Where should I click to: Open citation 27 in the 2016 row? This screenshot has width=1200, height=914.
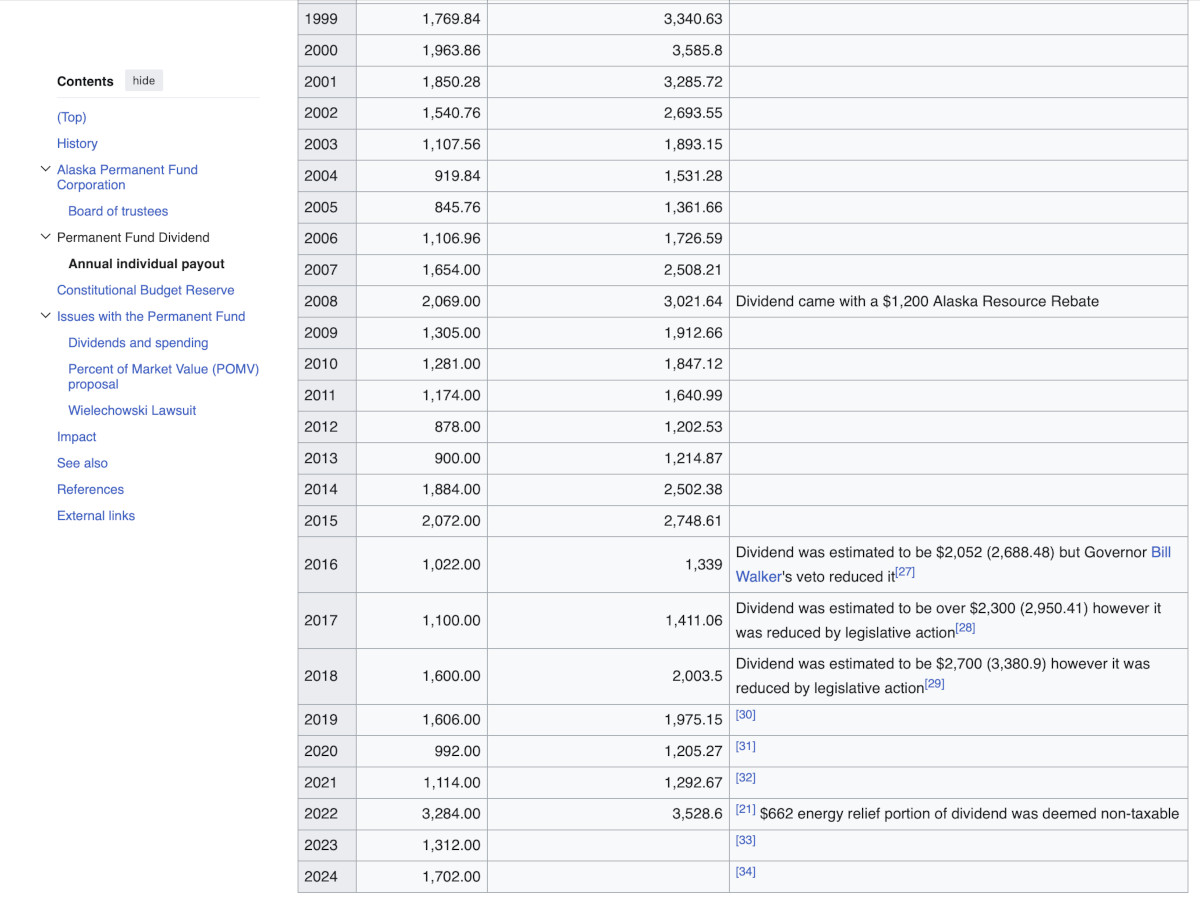(905, 572)
